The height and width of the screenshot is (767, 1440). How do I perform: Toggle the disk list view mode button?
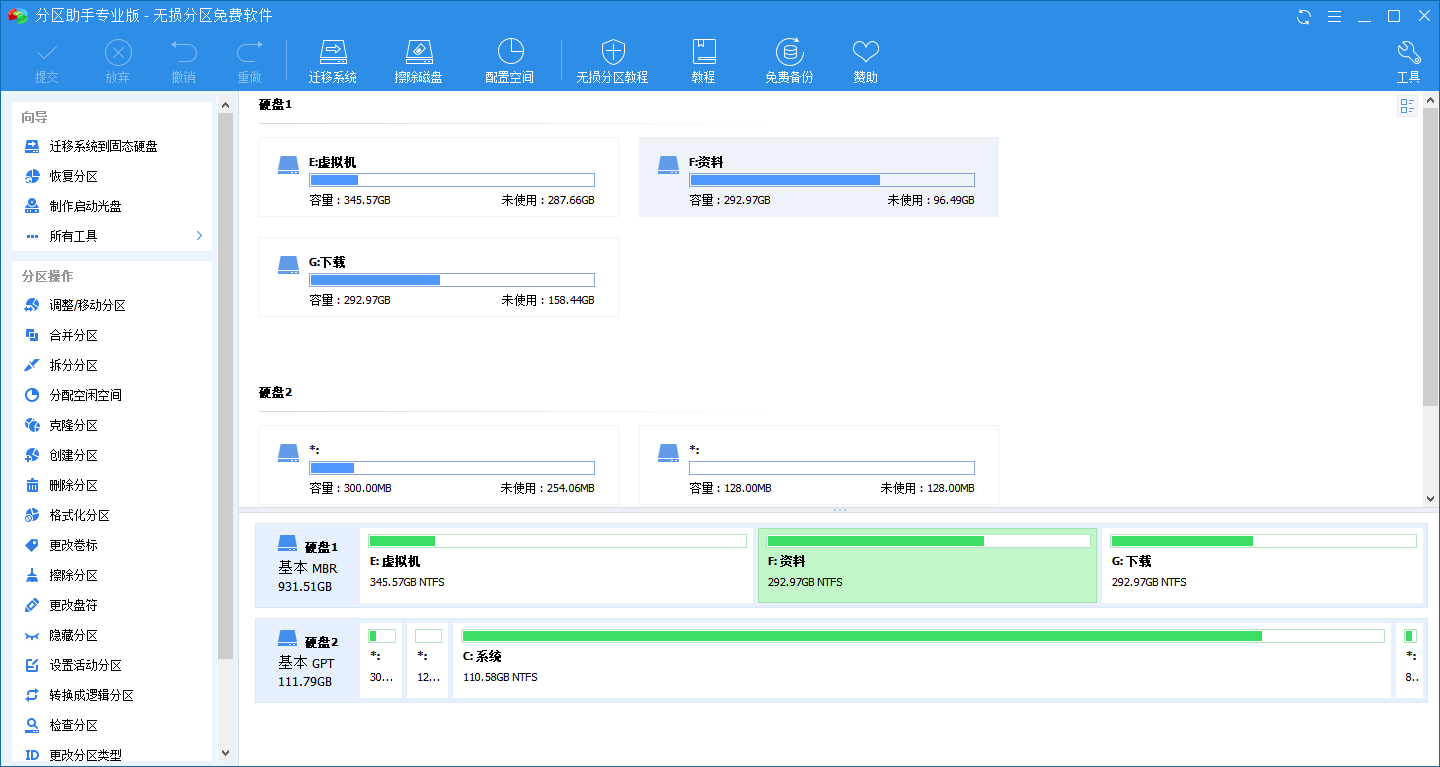(1407, 106)
